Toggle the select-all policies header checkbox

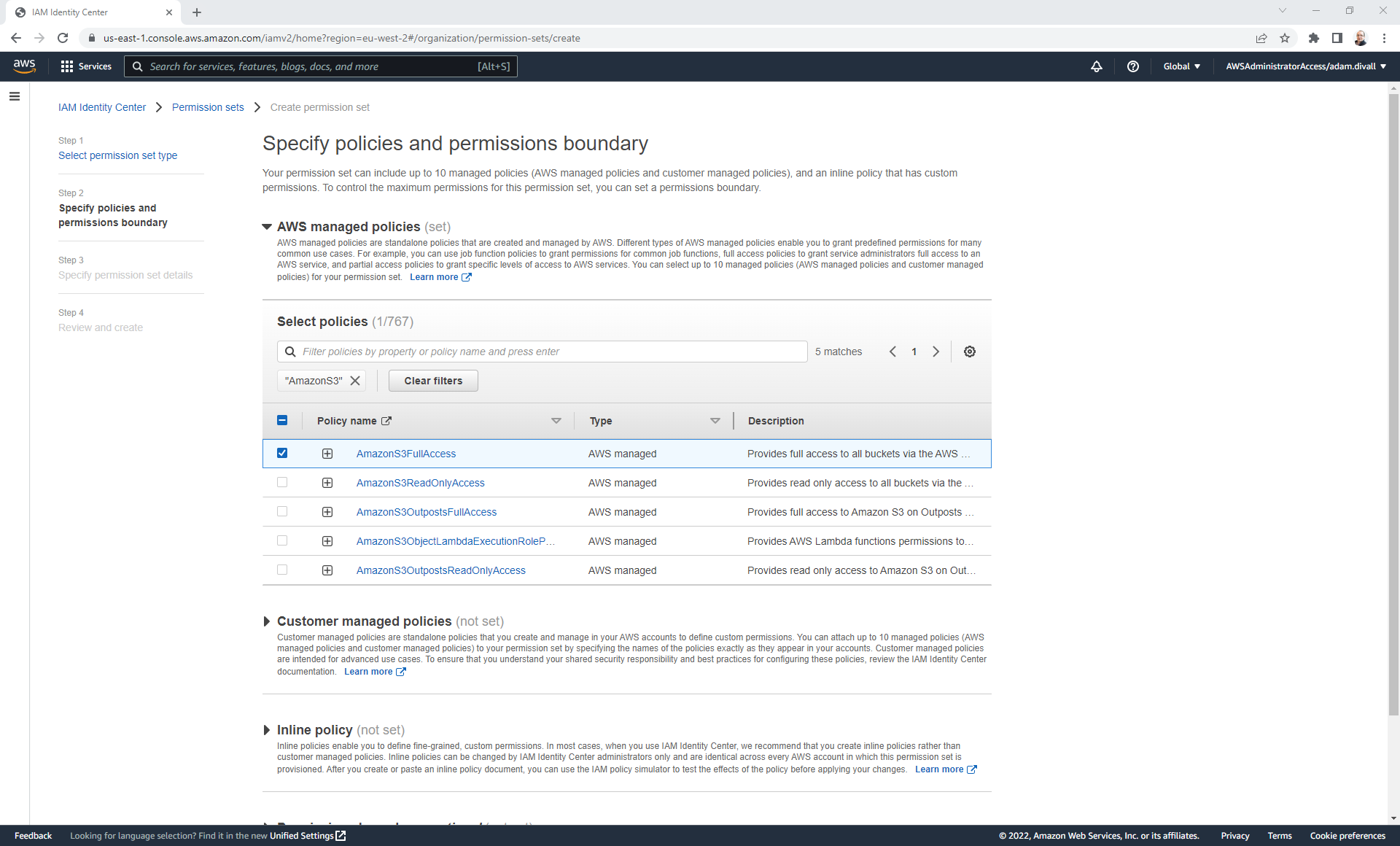point(282,420)
